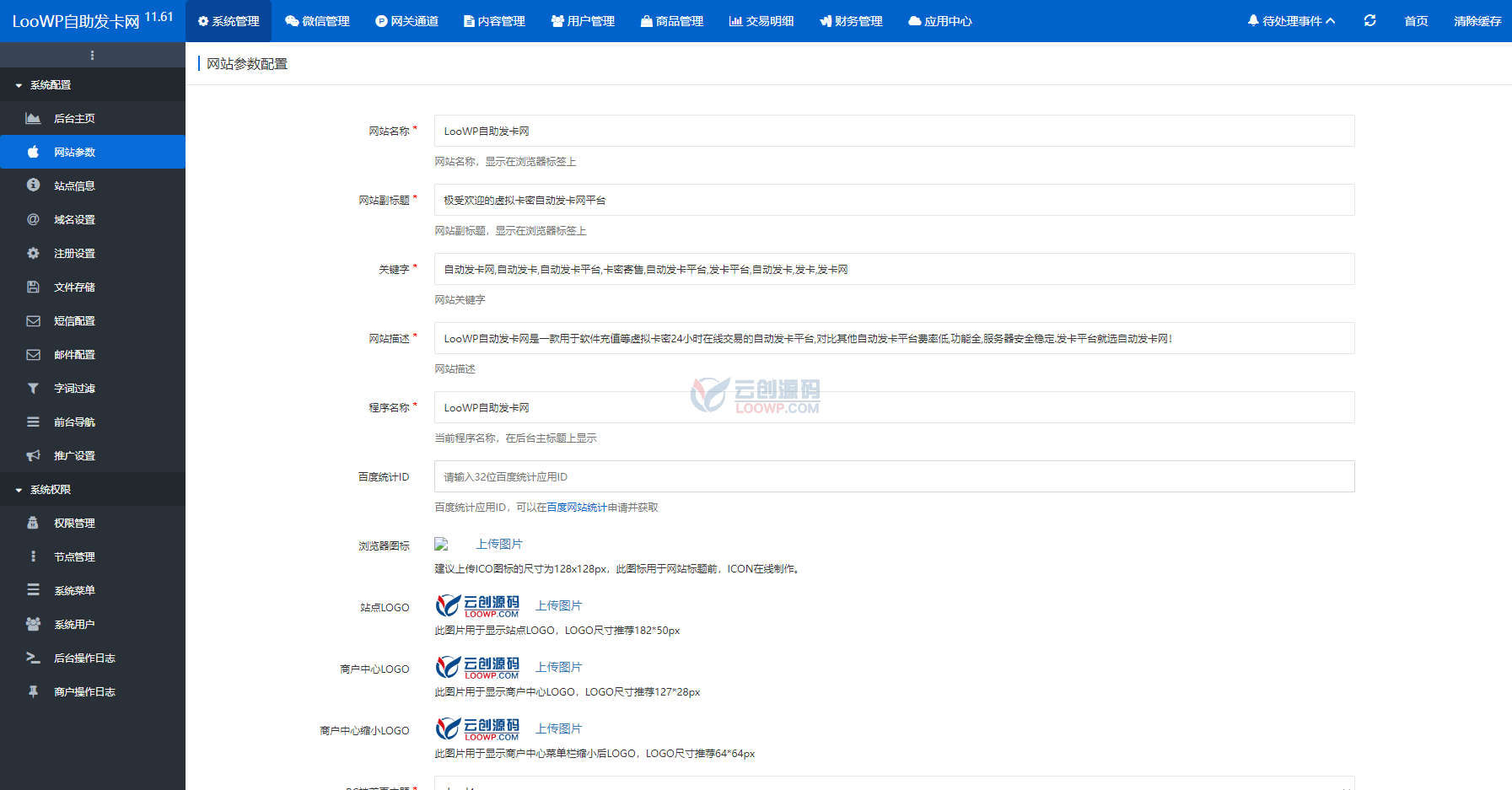Focus the 百度统计ID input field

[894, 476]
